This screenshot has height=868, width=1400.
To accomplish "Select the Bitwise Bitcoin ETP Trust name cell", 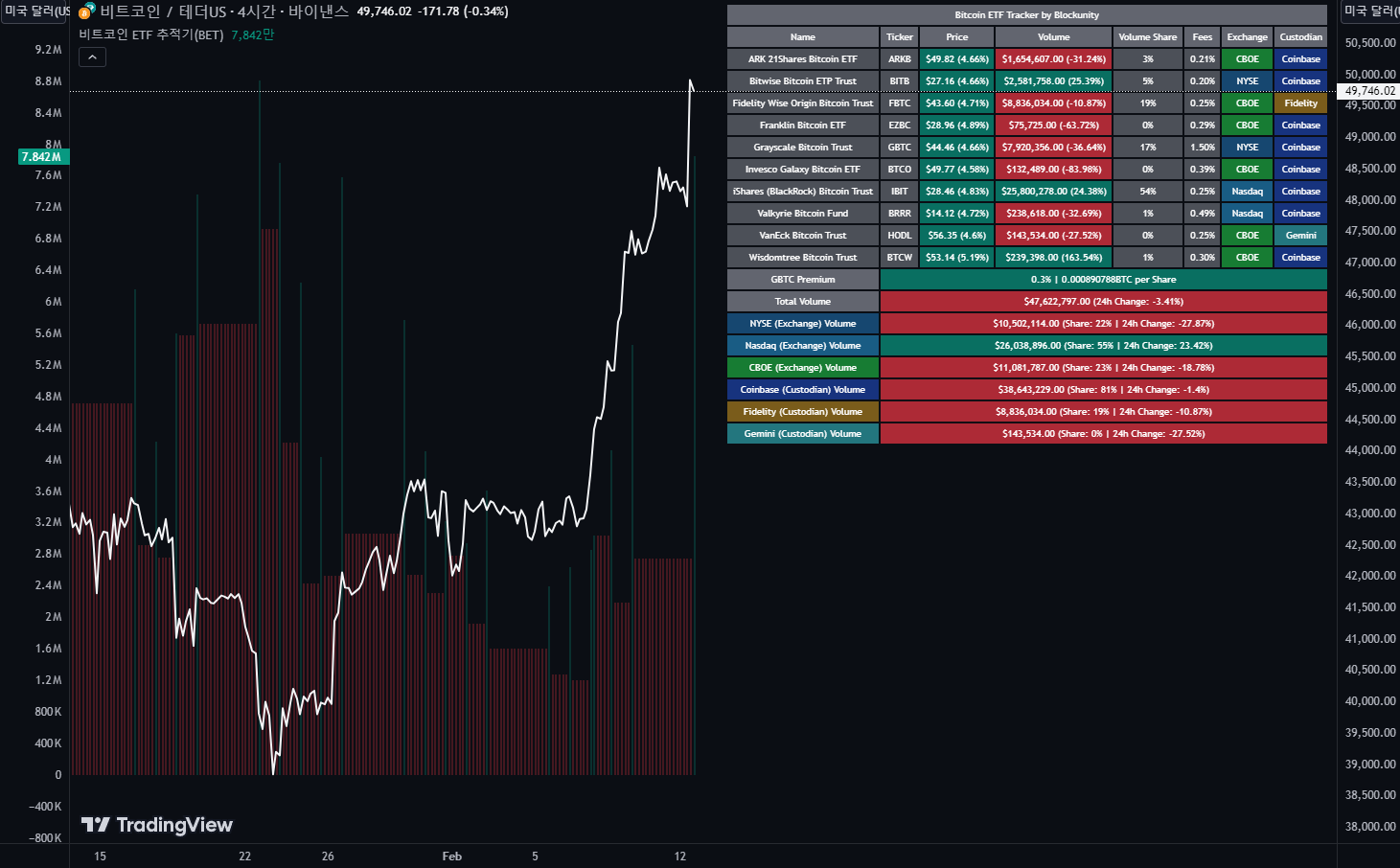I will 803,81.
